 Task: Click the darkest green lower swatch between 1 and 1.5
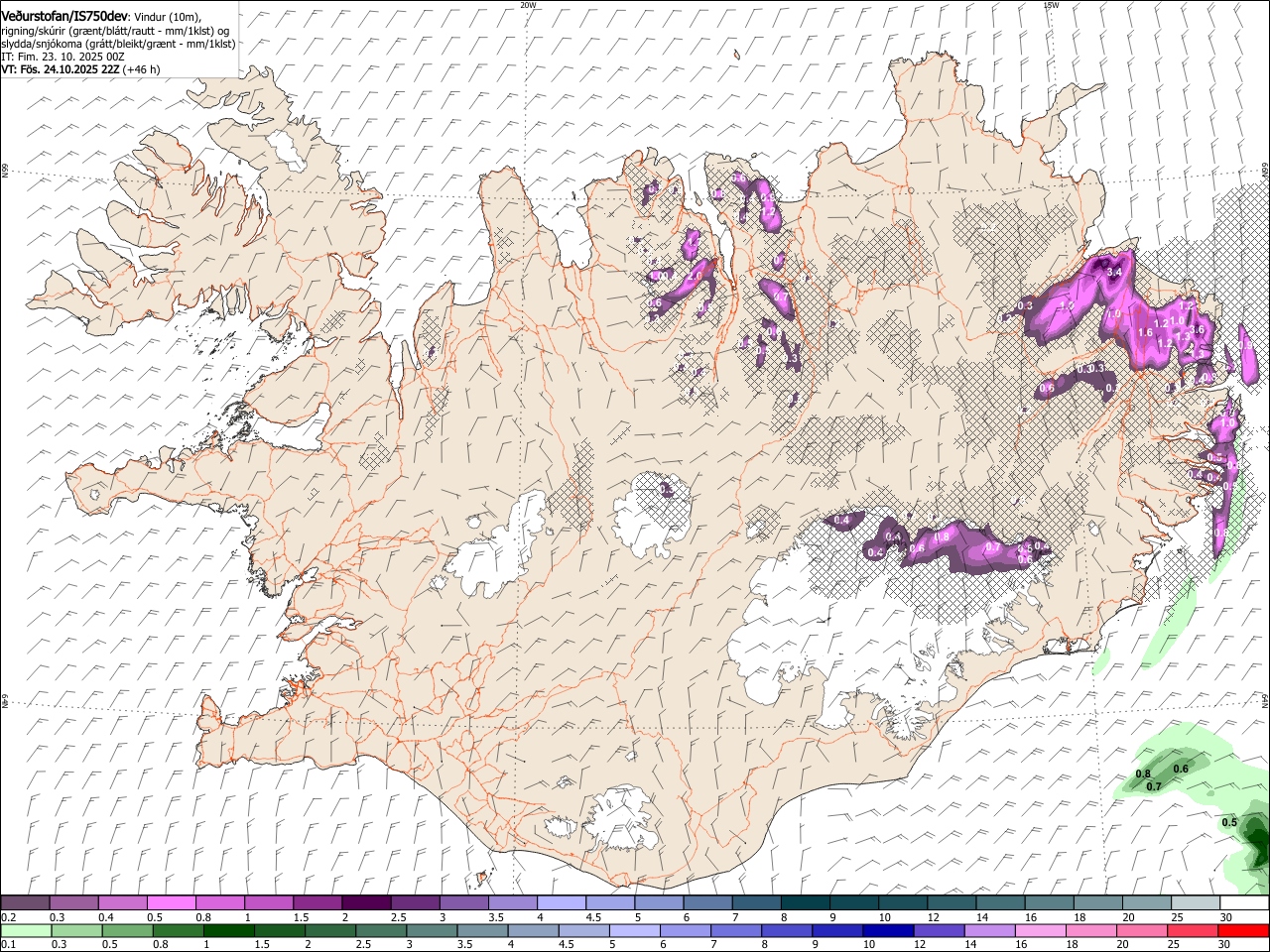229,930
